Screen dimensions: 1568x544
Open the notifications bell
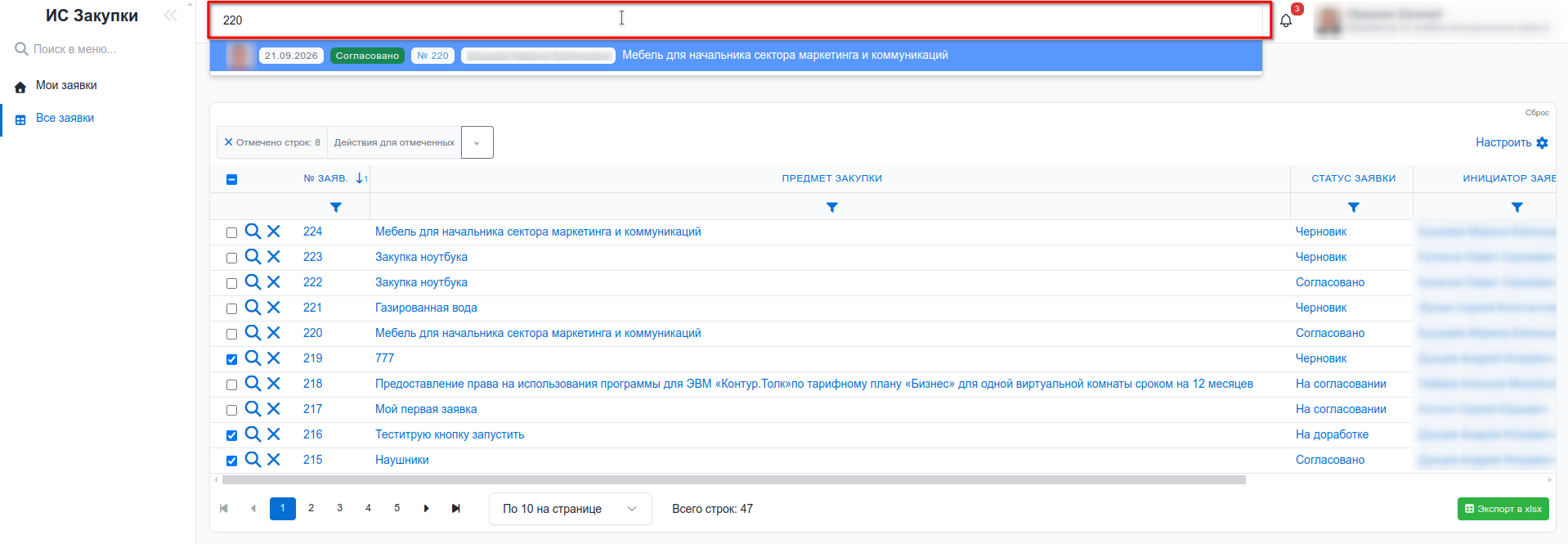pos(1286,20)
